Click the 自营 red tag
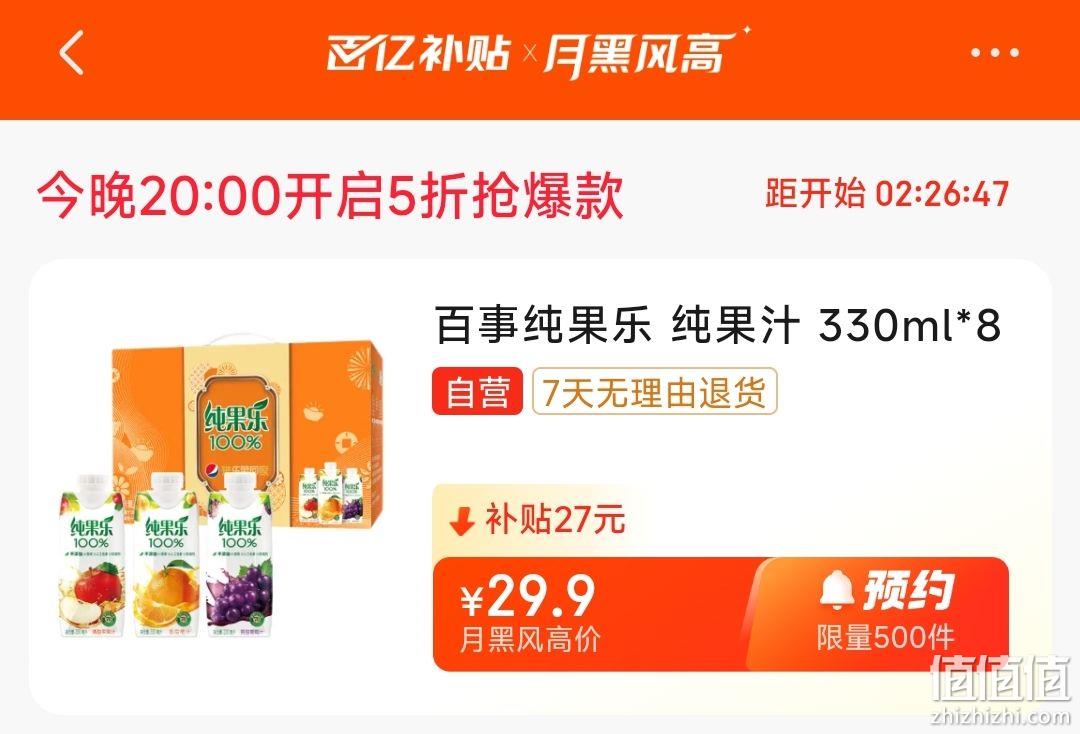This screenshot has height=734, width=1080. tap(477, 392)
